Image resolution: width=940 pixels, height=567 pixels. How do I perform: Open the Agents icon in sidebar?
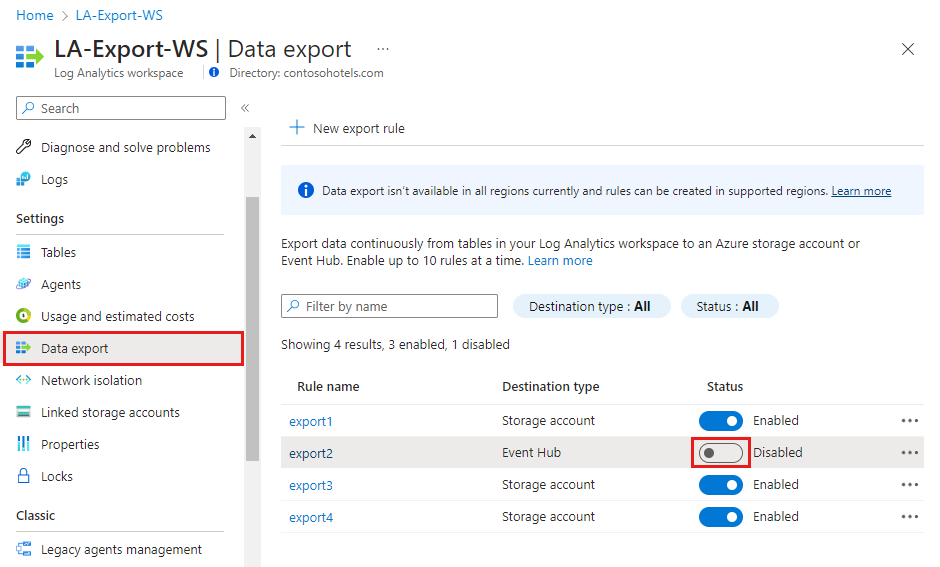pos(24,285)
